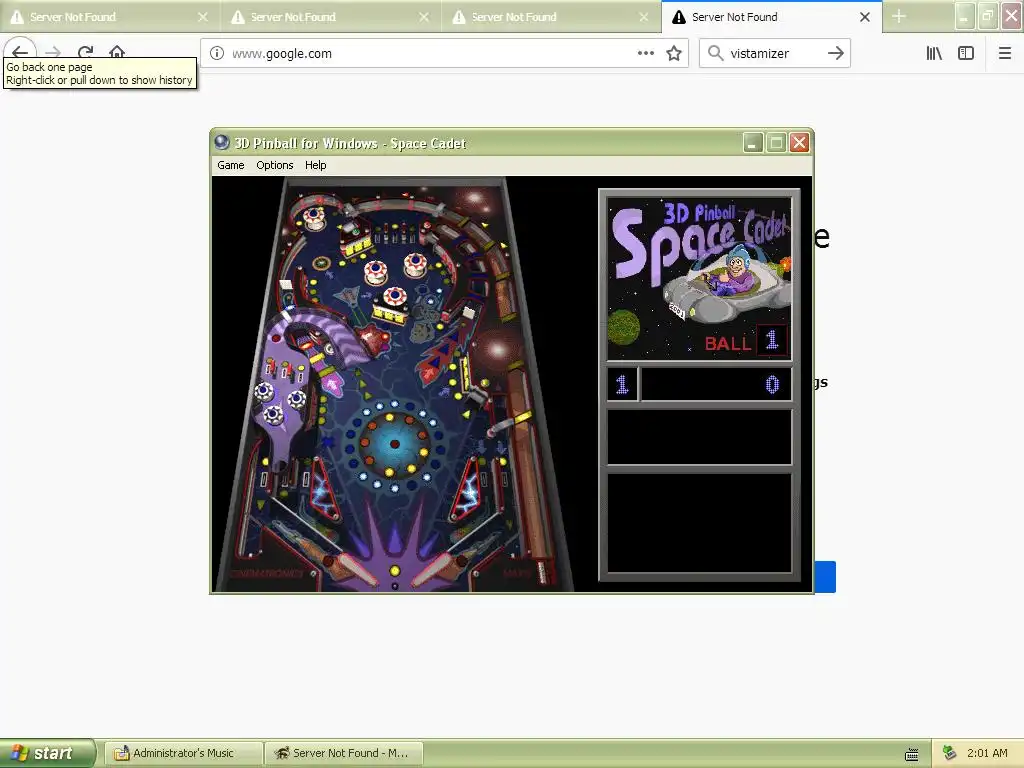Open the Firefox hamburger menu

tap(1005, 54)
